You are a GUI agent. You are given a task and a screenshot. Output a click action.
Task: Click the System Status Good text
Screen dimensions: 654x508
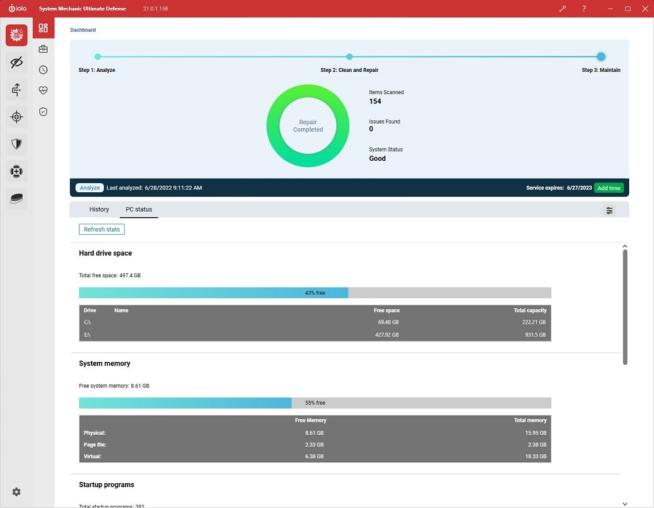click(377, 158)
